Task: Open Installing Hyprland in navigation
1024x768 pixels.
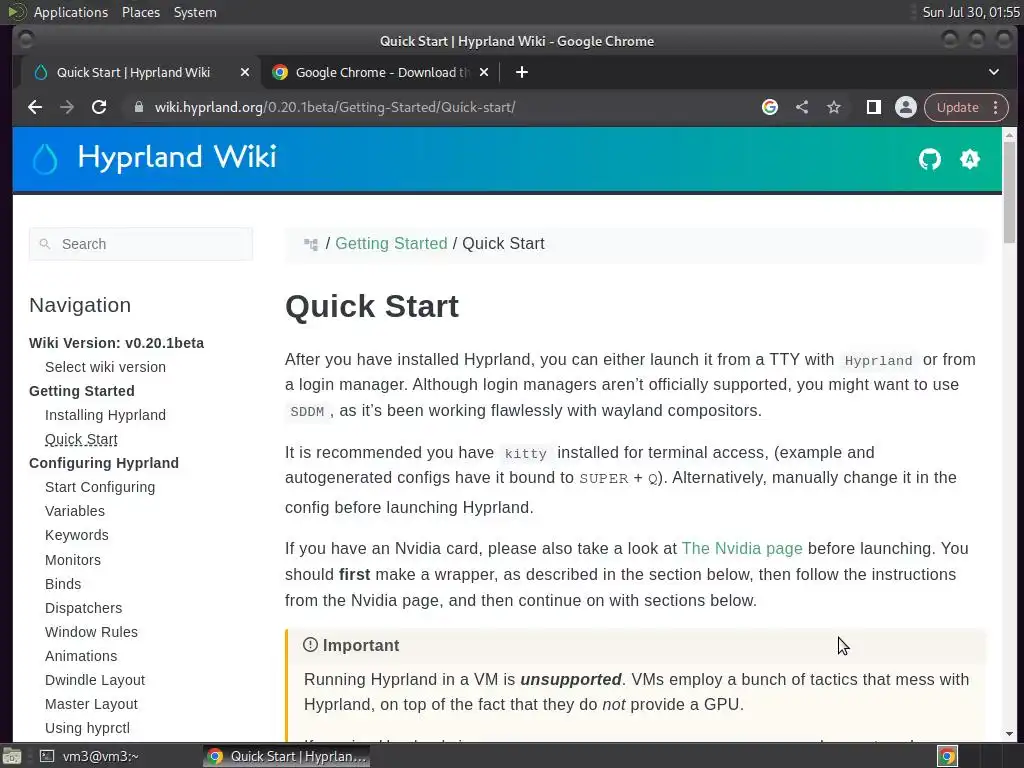Action: coord(105,415)
